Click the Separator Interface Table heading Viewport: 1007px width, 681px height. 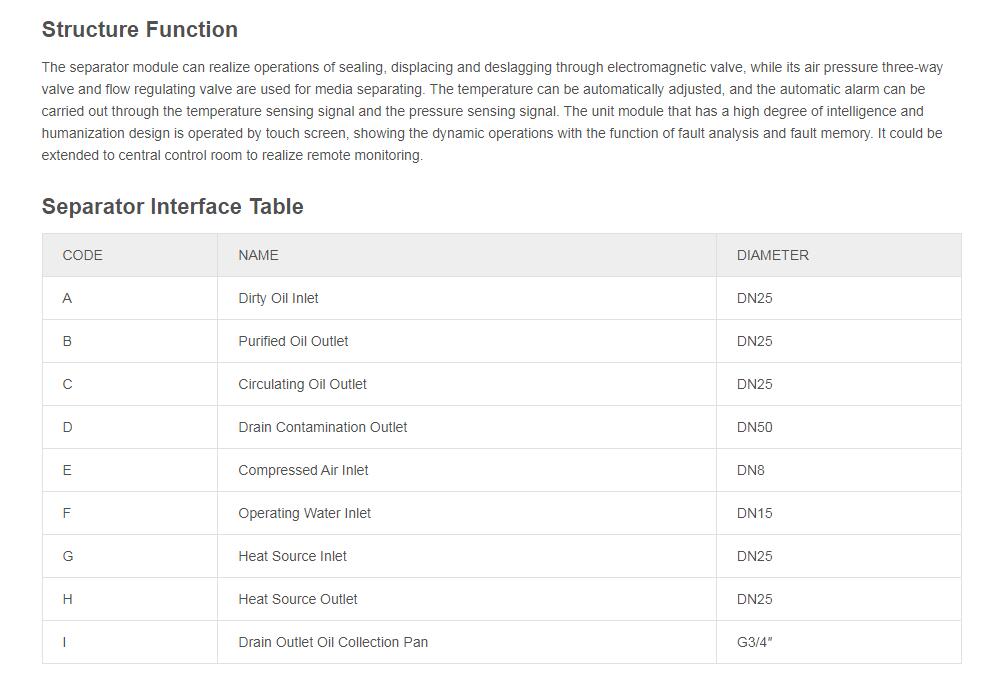(172, 207)
